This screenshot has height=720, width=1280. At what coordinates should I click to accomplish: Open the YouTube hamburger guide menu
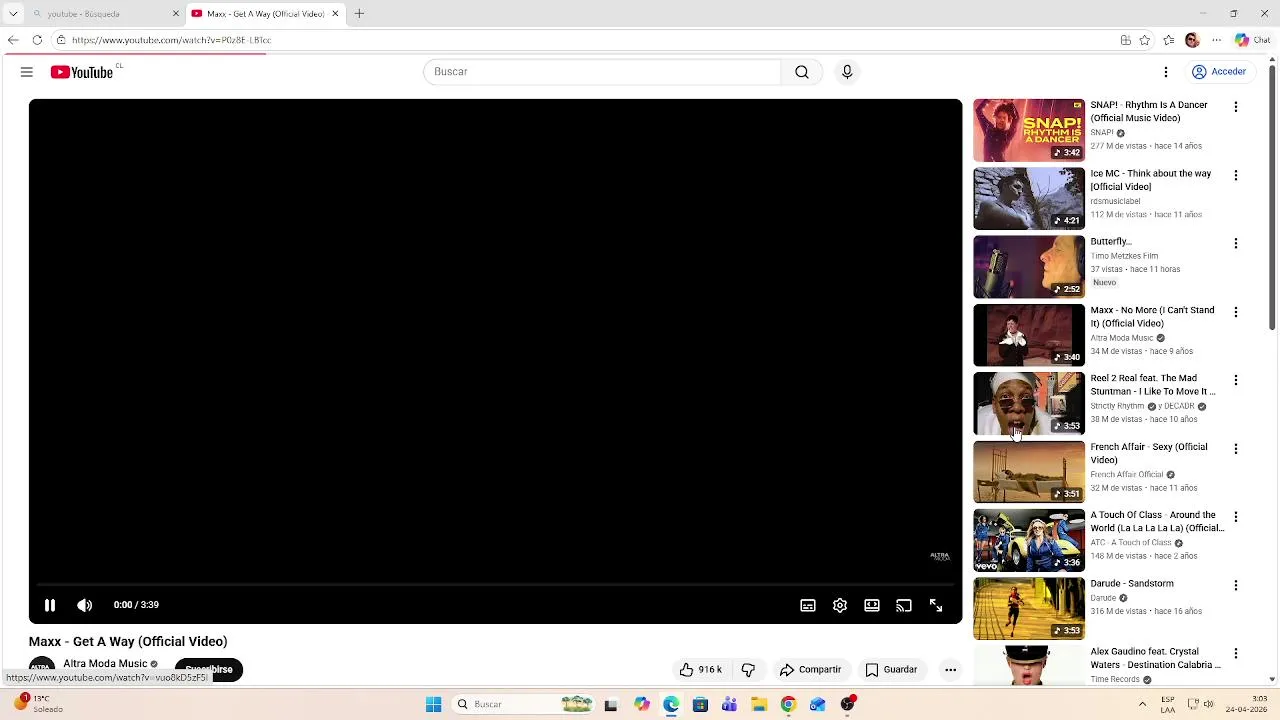click(27, 72)
